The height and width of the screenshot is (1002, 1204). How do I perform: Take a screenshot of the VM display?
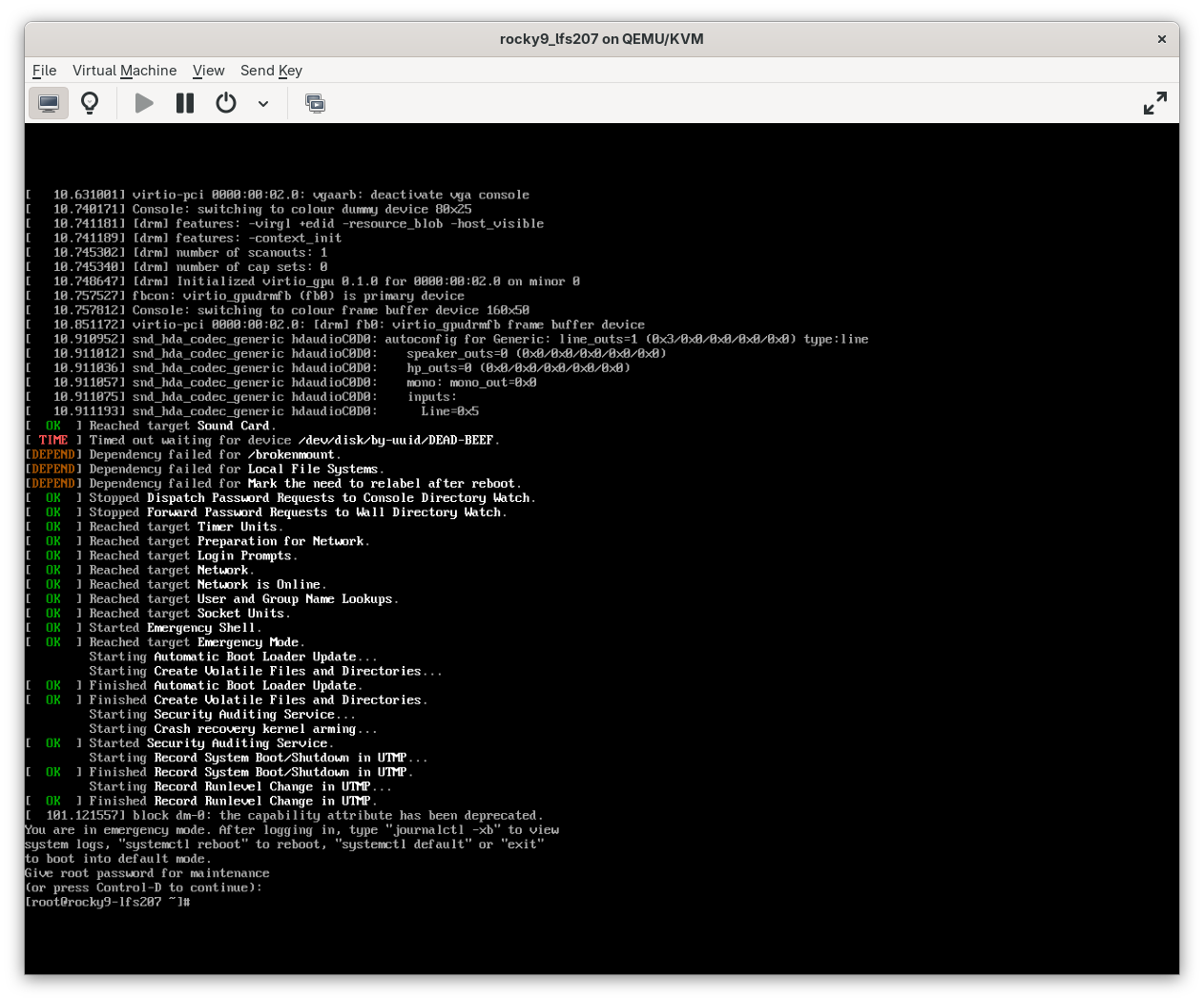coord(315,102)
